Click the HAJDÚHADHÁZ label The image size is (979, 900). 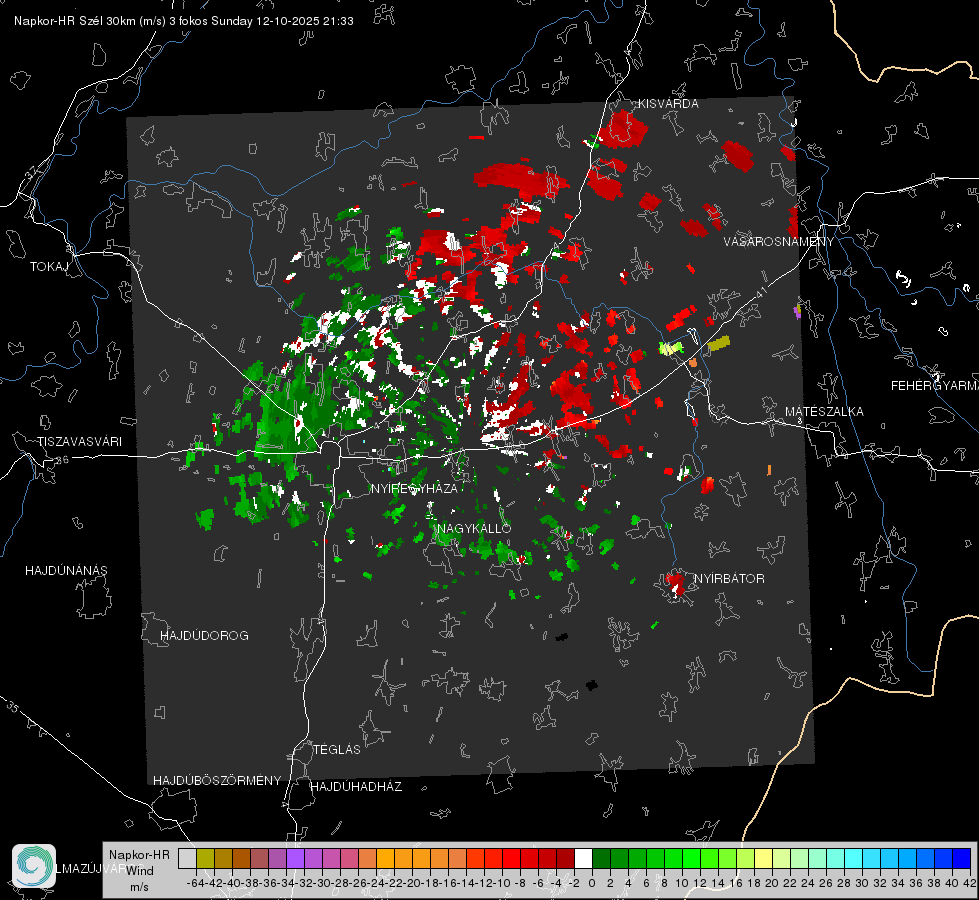(x=356, y=787)
